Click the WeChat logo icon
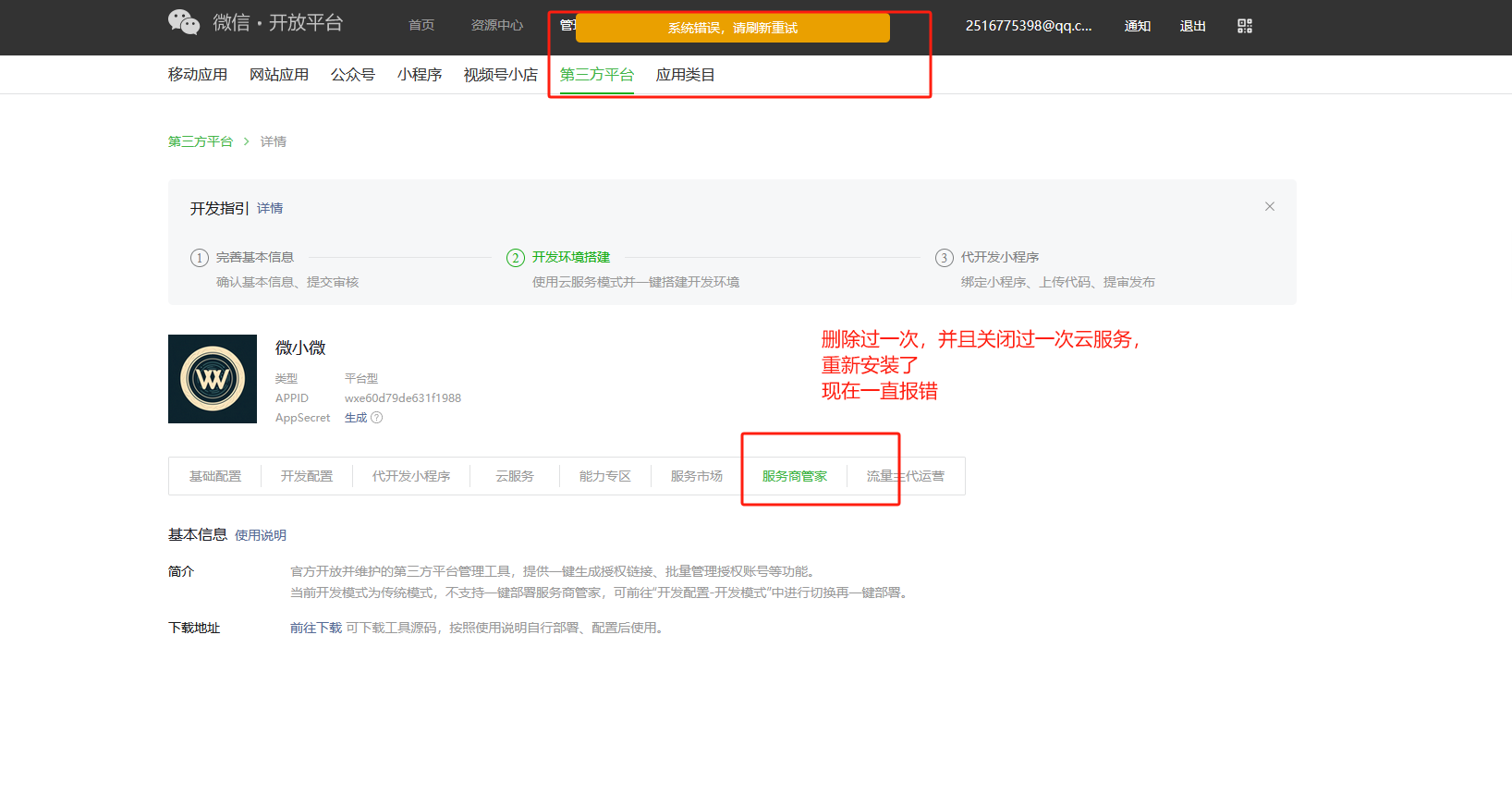The image size is (1512, 794). pyautogui.click(x=184, y=22)
